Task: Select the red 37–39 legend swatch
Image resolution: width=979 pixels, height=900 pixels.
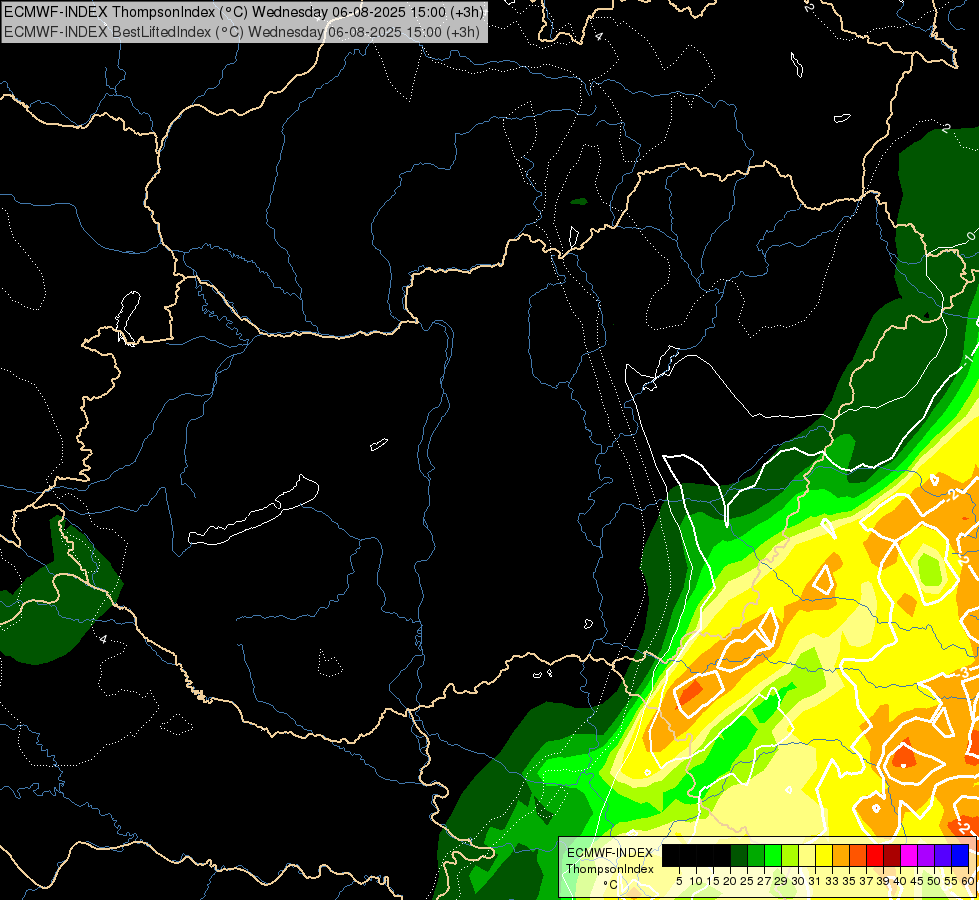Action: tap(875, 855)
